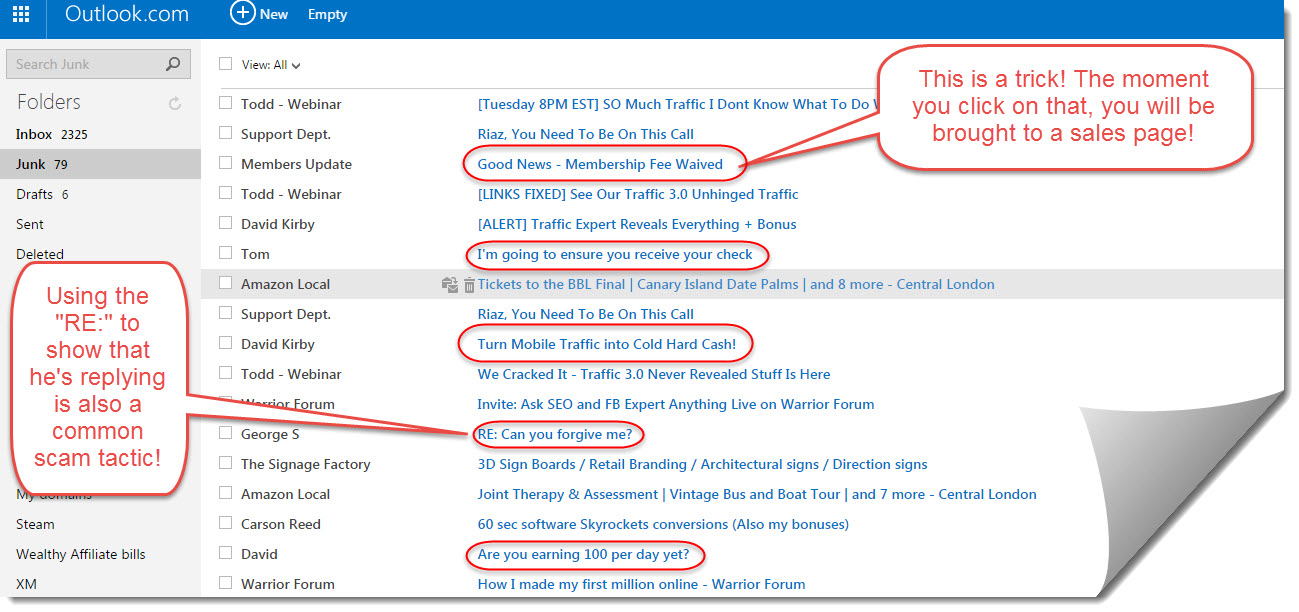Screen dimensions: 1299x612
Task: Open RE: Can you forgive me? email
Action: (x=555, y=434)
